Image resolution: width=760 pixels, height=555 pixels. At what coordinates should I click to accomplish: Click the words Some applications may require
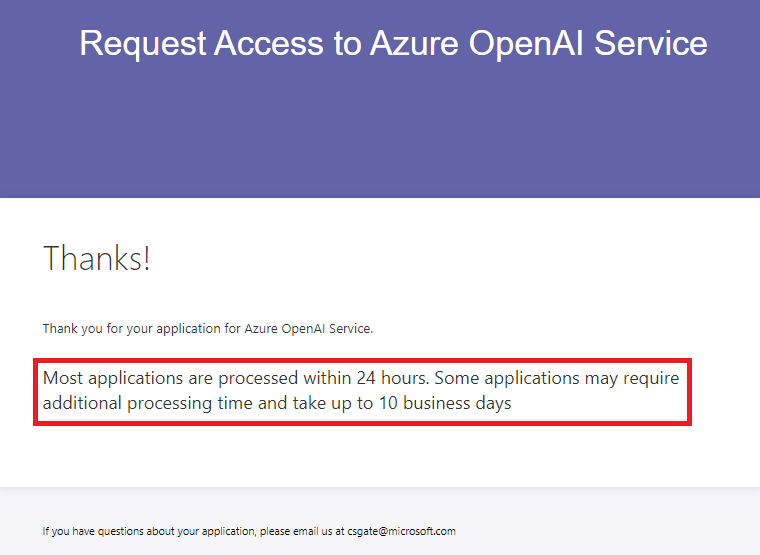(557, 378)
